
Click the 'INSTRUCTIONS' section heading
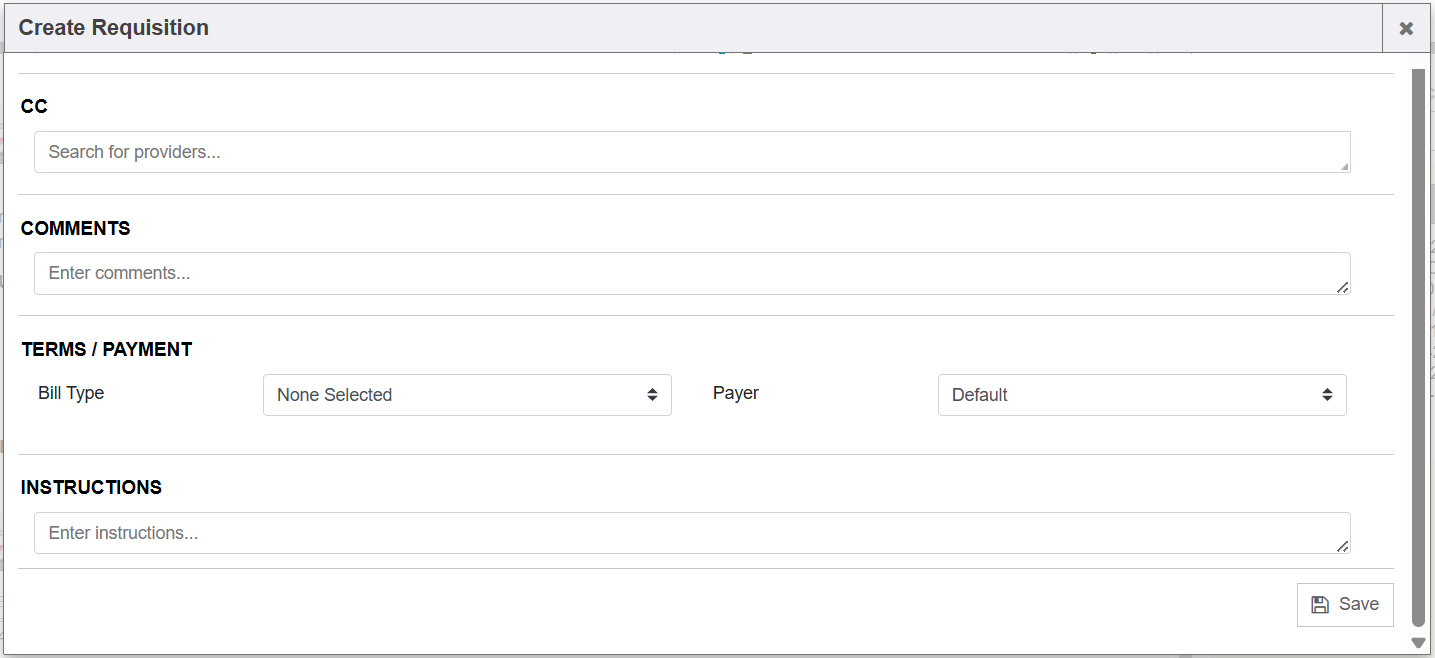pyautogui.click(x=91, y=487)
